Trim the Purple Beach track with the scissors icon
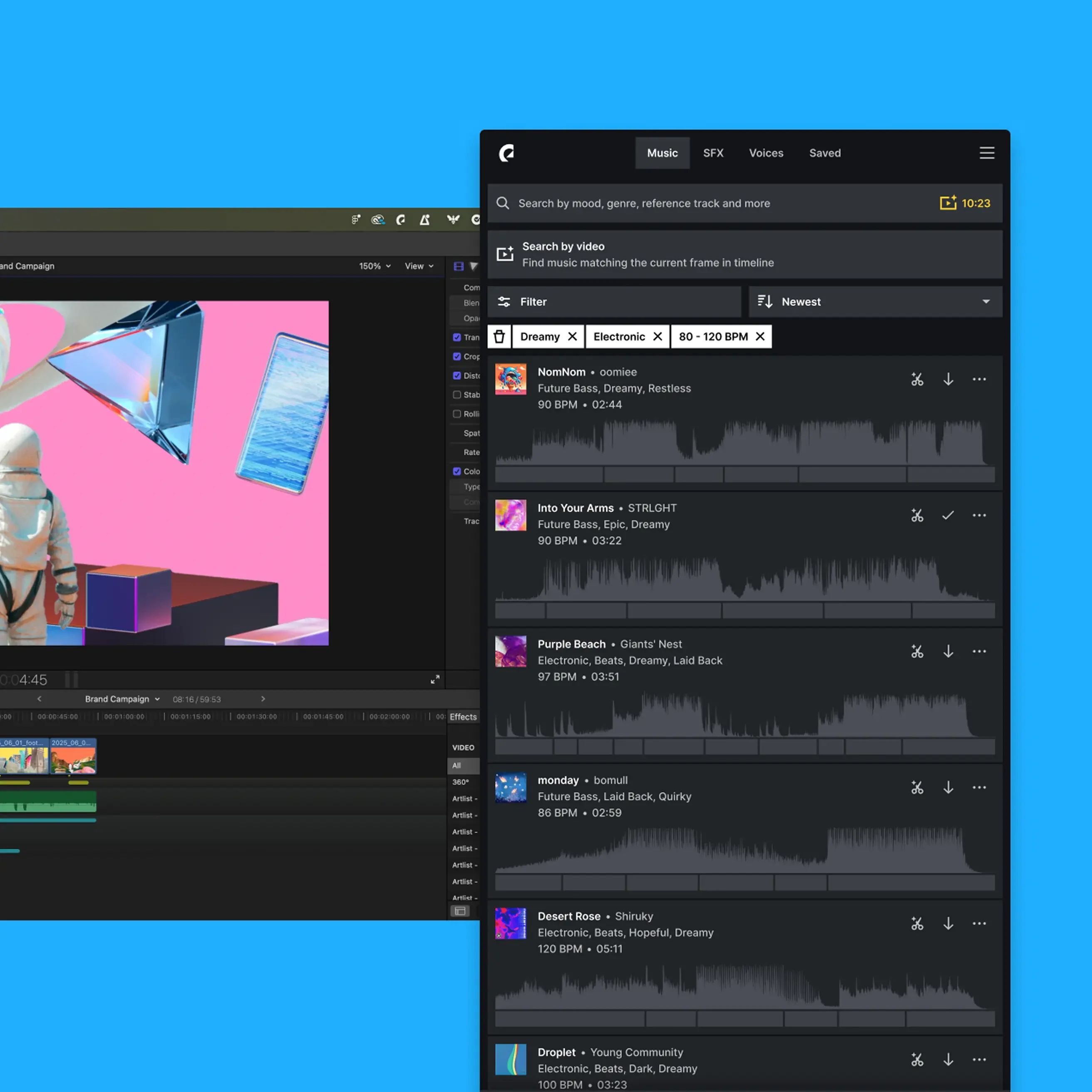The image size is (1092, 1092). coord(917,651)
